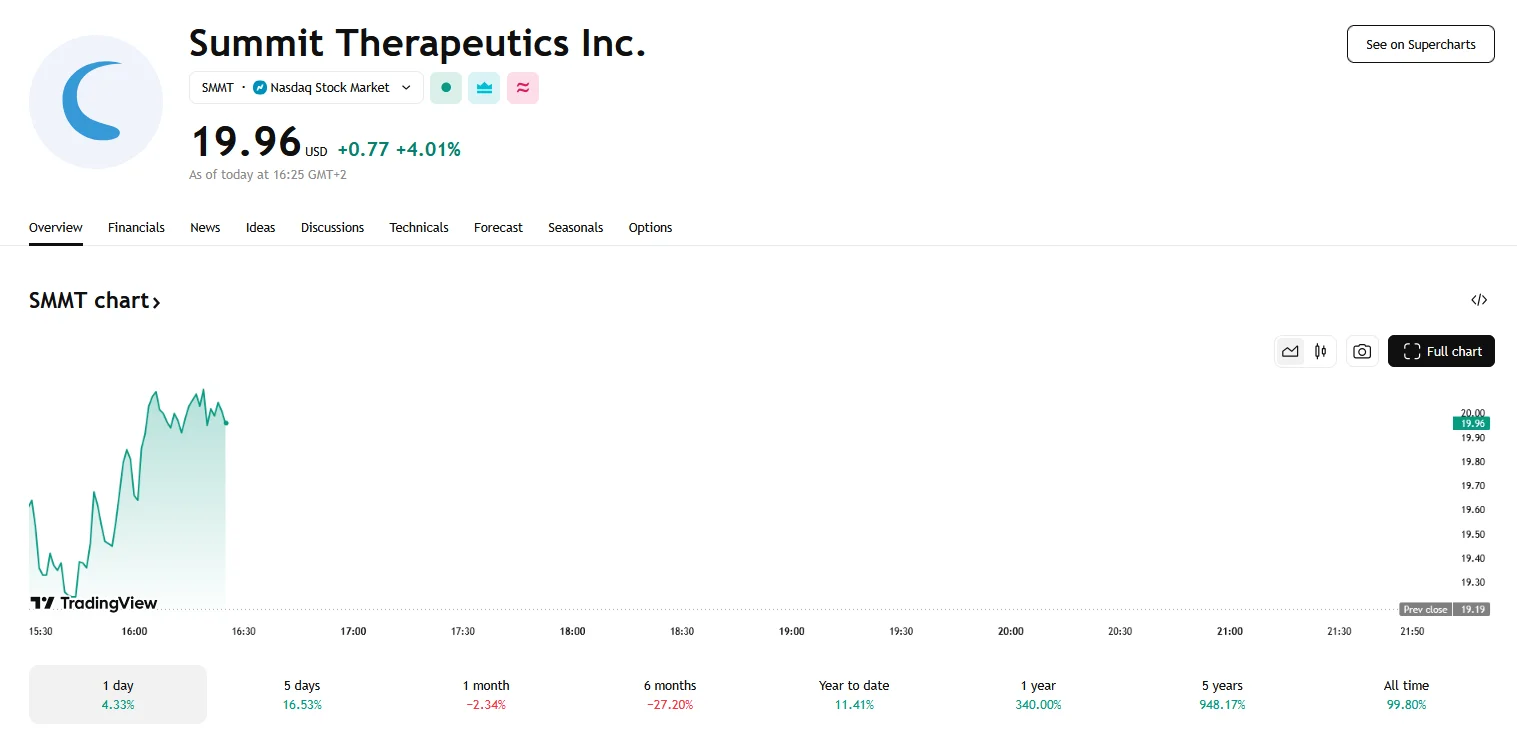Screen dimensions: 1517x741
Task: Click the TradingView logo on chart
Action: 94,603
